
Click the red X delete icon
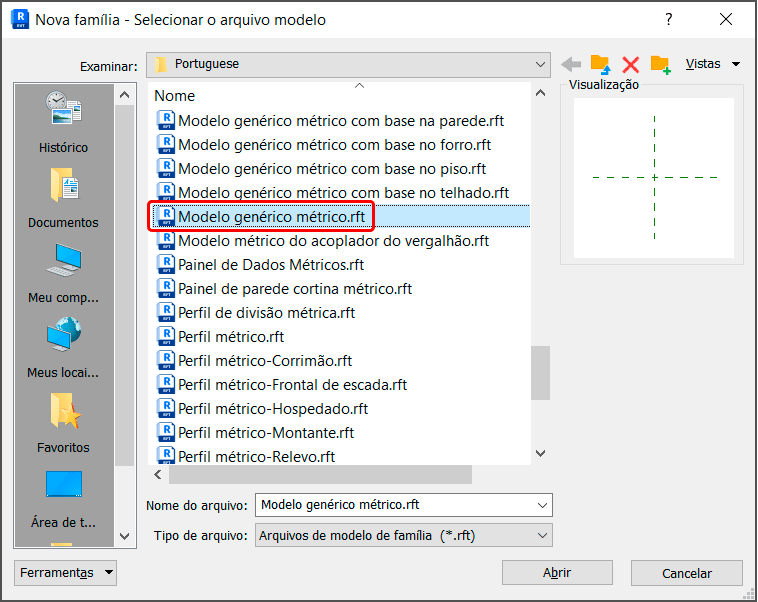click(630, 64)
